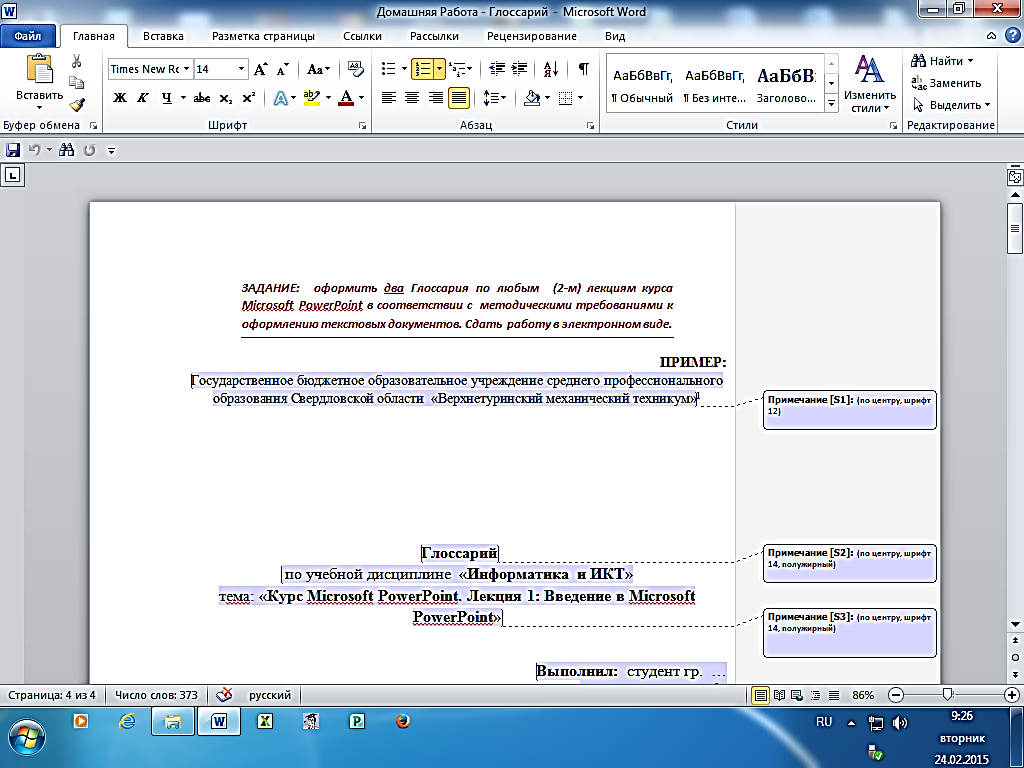Decrease paragraph indent
Image resolution: width=1024 pixels, height=768 pixels.
497,69
